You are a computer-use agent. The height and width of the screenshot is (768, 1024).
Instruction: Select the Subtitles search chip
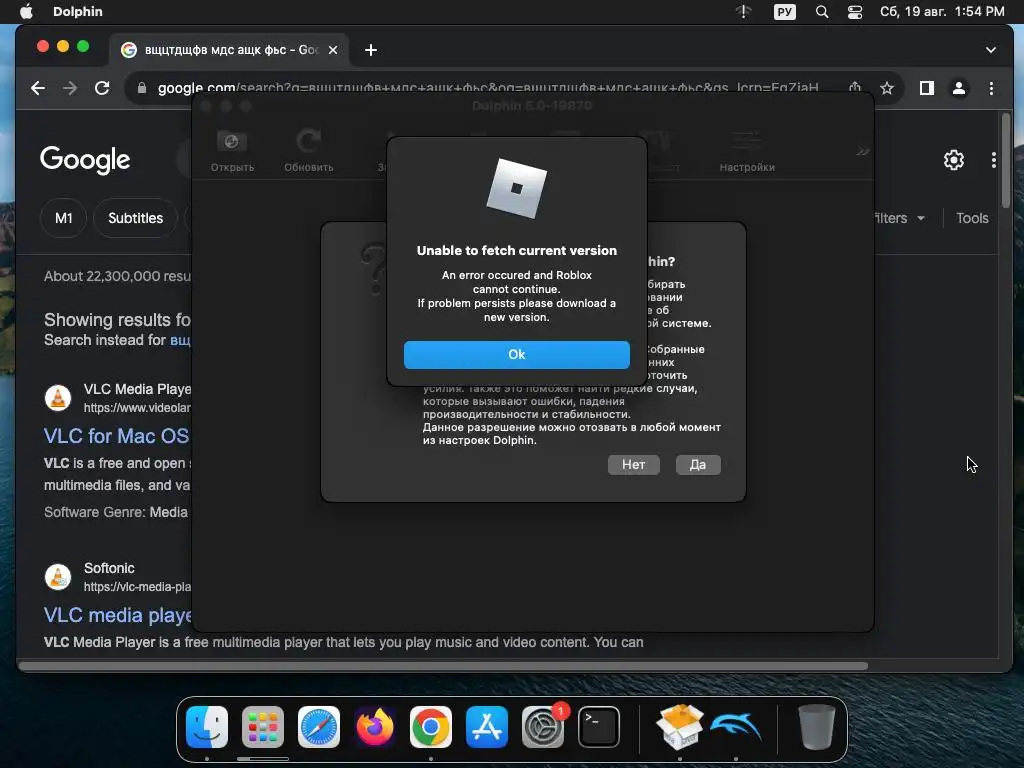point(135,218)
